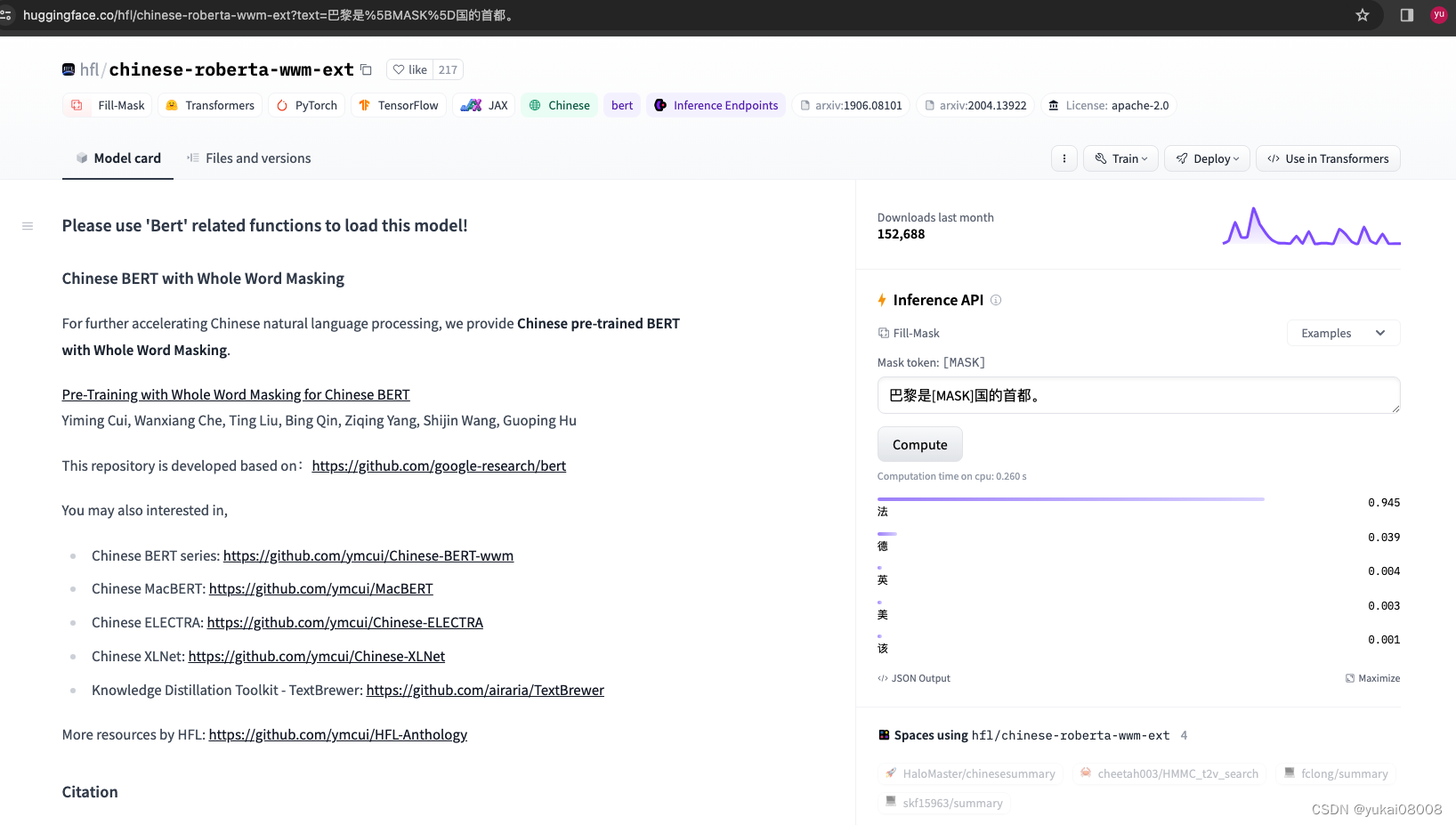The width and height of the screenshot is (1456, 825).
Task: Select the TensorFlow tag
Action: pyautogui.click(x=399, y=105)
